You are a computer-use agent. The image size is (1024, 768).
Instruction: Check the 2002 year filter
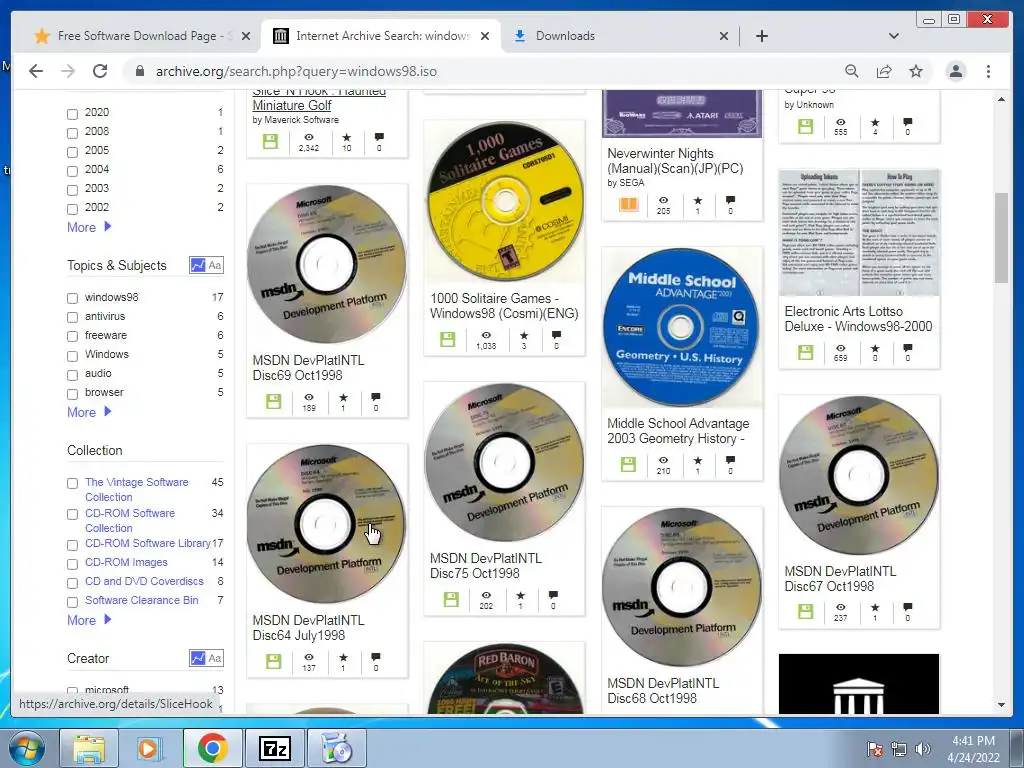point(72,209)
